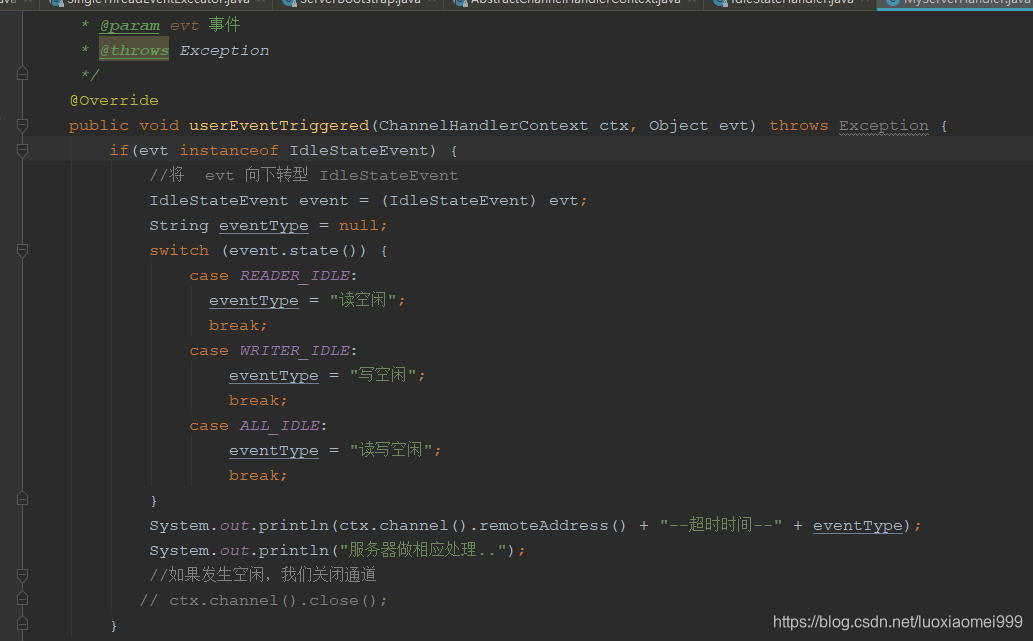This screenshot has height=641, width=1033.
Task: Click event.state() in switch statement
Action: [x=294, y=250]
